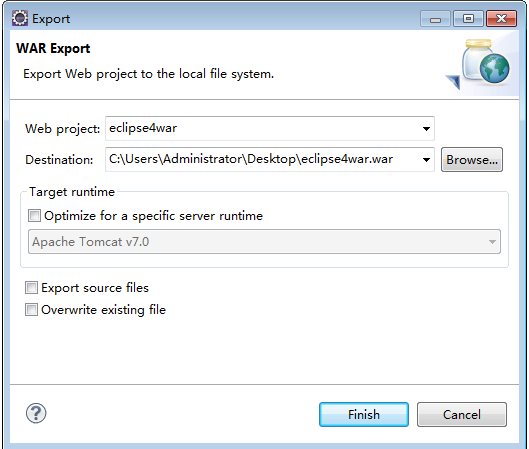The height and width of the screenshot is (449, 529).
Task: Click the Eclipse icon in the title bar
Action: (x=20, y=18)
